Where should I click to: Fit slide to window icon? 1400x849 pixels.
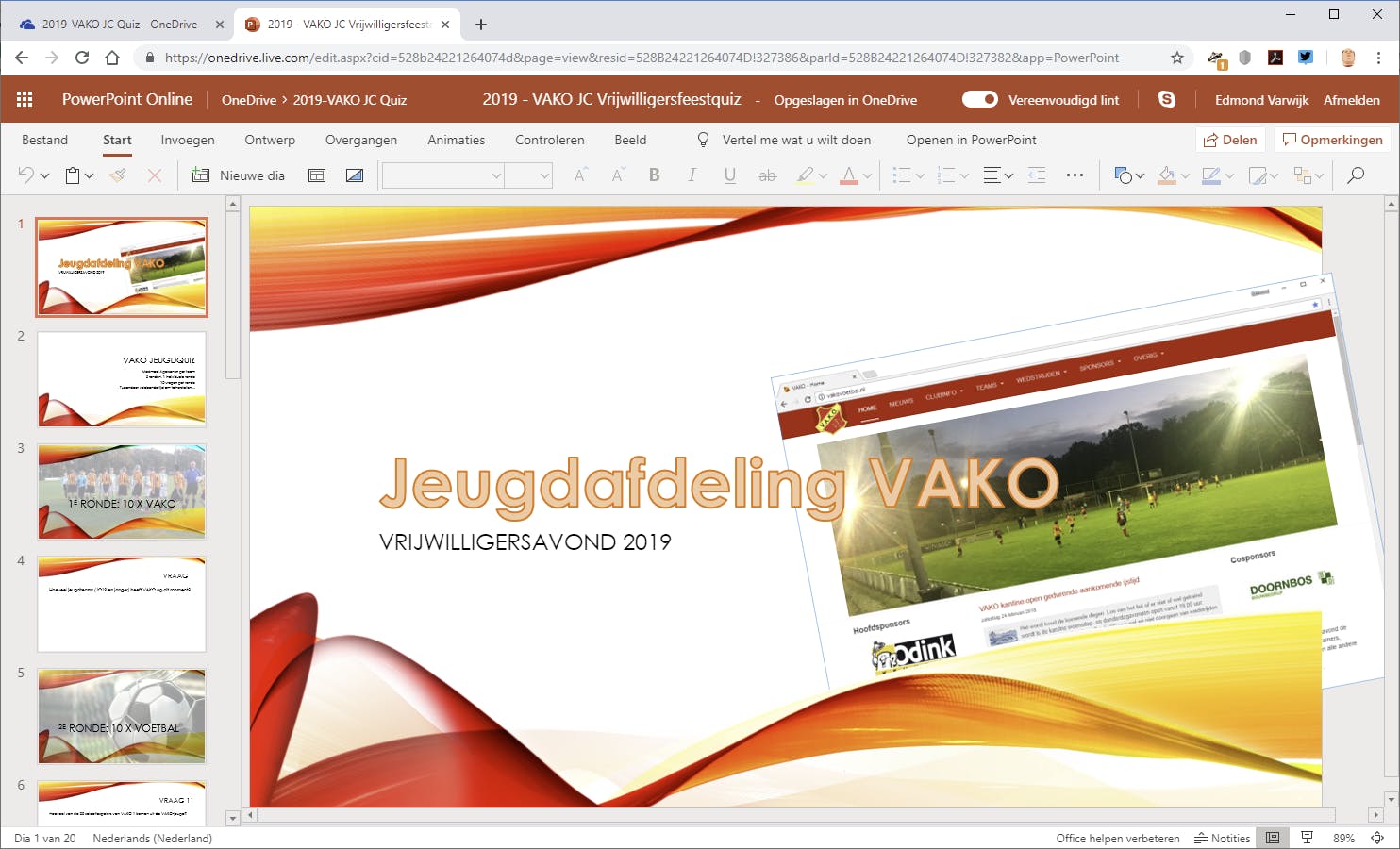click(1377, 838)
